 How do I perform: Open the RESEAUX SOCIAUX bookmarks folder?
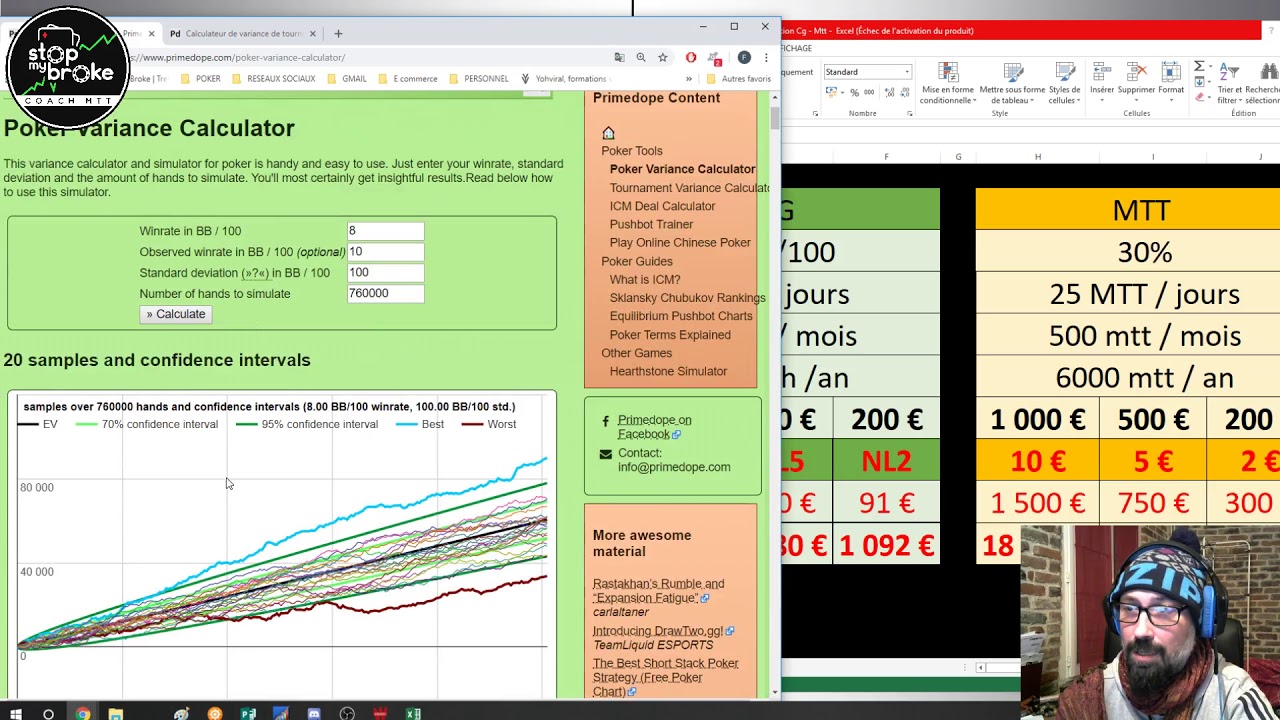pyautogui.click(x=273, y=78)
